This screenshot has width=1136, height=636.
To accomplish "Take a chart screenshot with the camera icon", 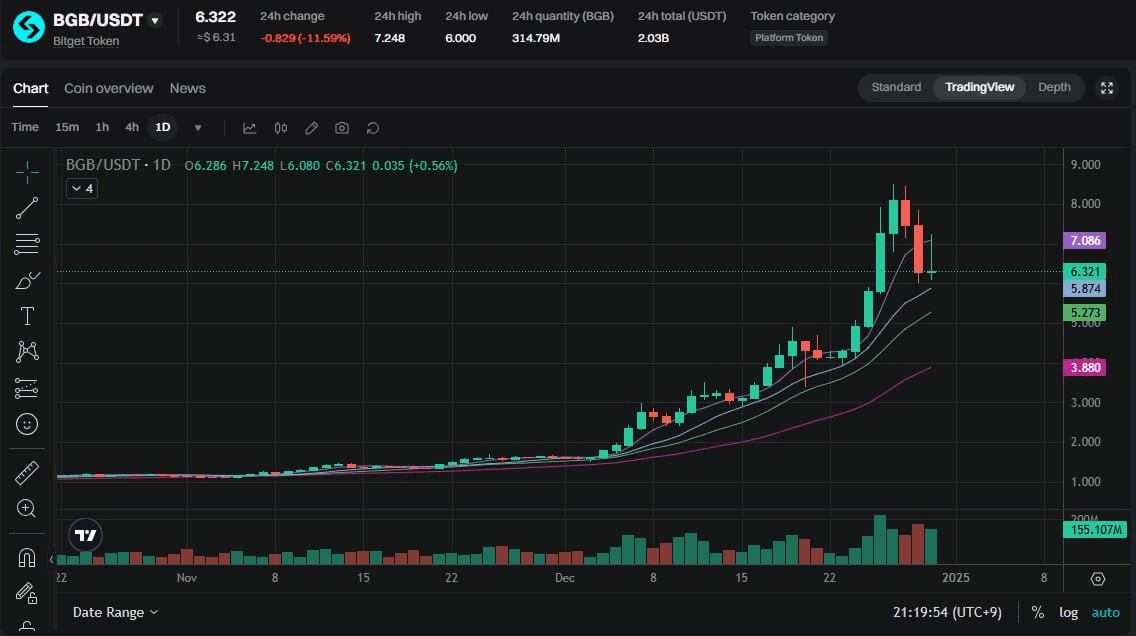I will pyautogui.click(x=341, y=128).
